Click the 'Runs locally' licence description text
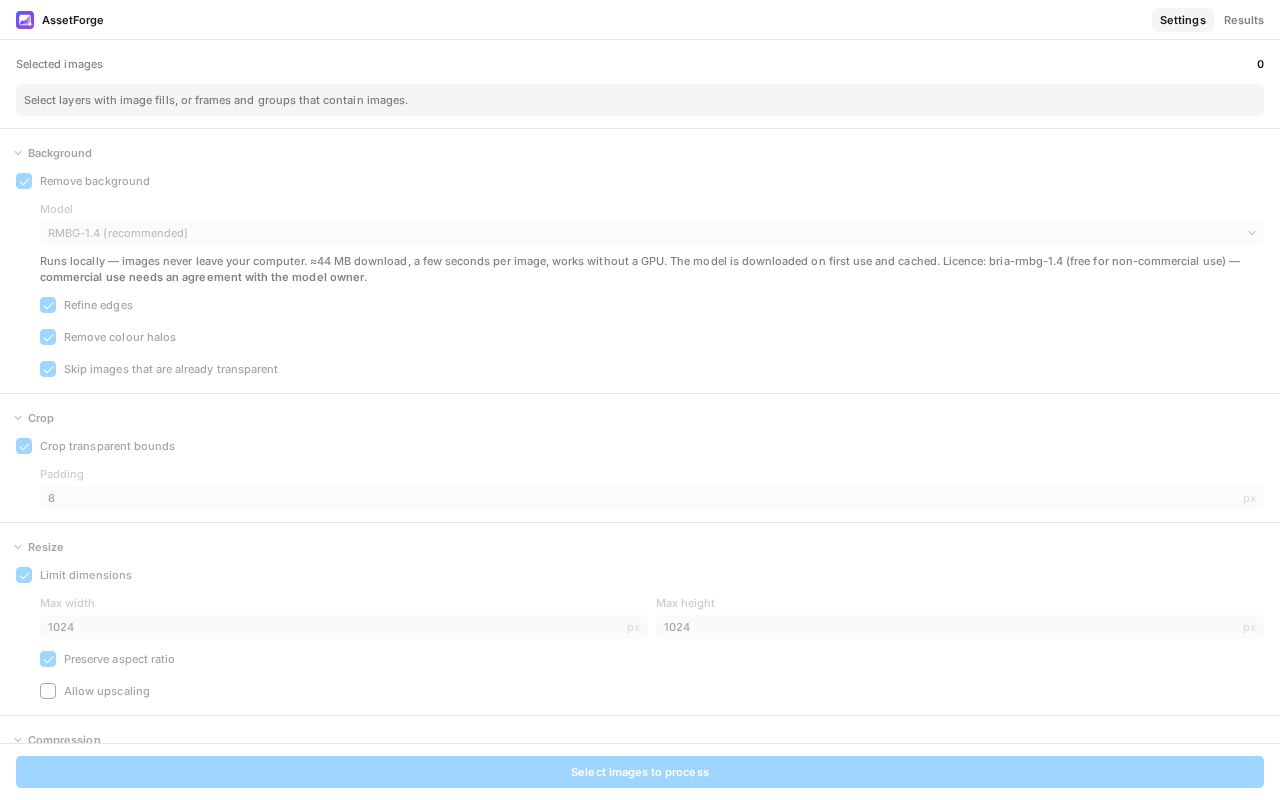The width and height of the screenshot is (1280, 800). pyautogui.click(x=640, y=269)
